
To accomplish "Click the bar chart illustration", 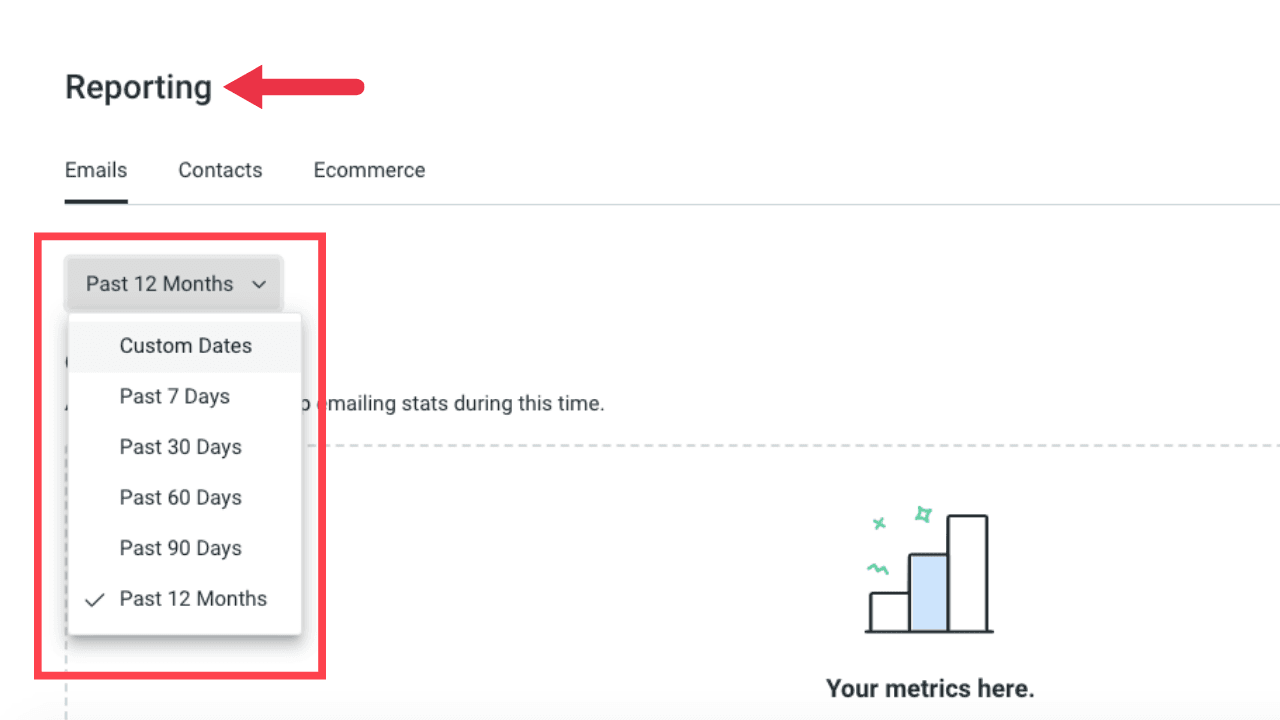I will click(929, 573).
